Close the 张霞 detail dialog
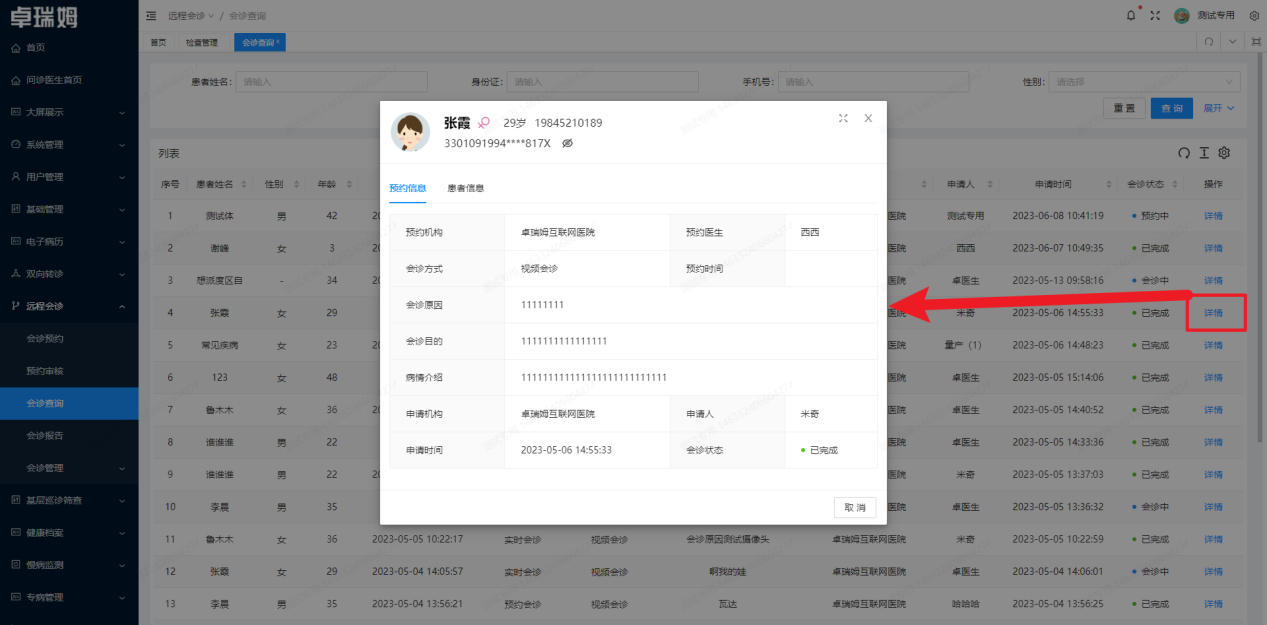This screenshot has height=625, width=1267. pyautogui.click(x=868, y=118)
